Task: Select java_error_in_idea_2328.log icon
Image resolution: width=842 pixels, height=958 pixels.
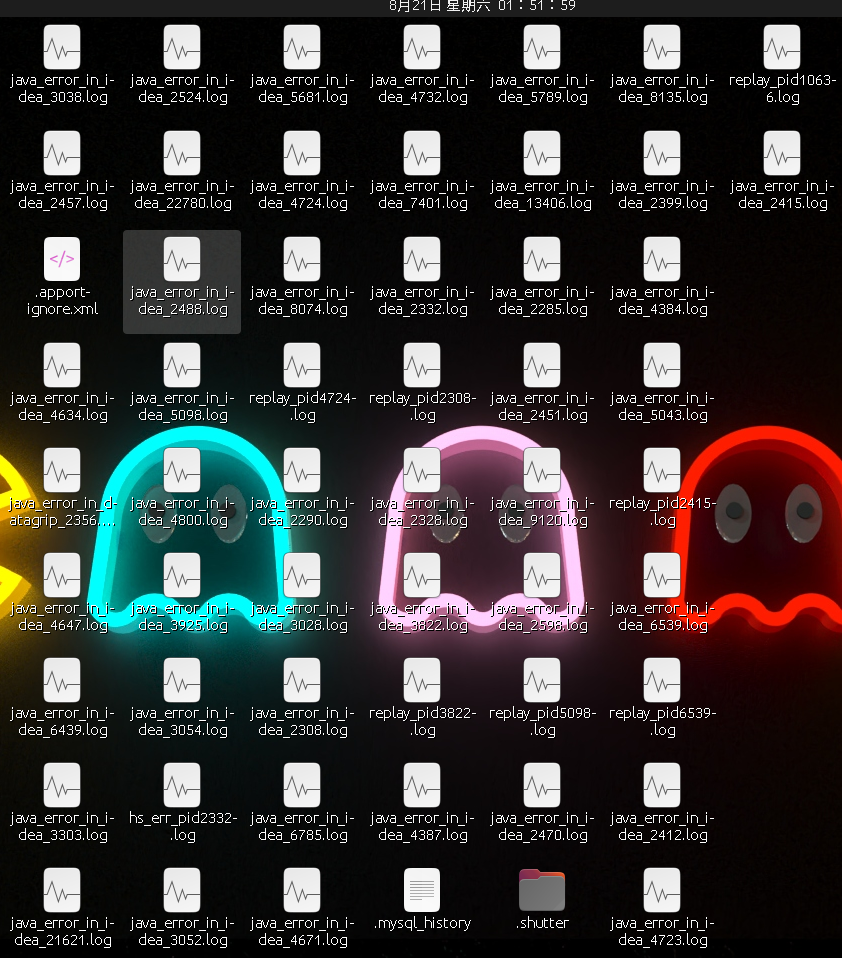Action: click(x=422, y=470)
